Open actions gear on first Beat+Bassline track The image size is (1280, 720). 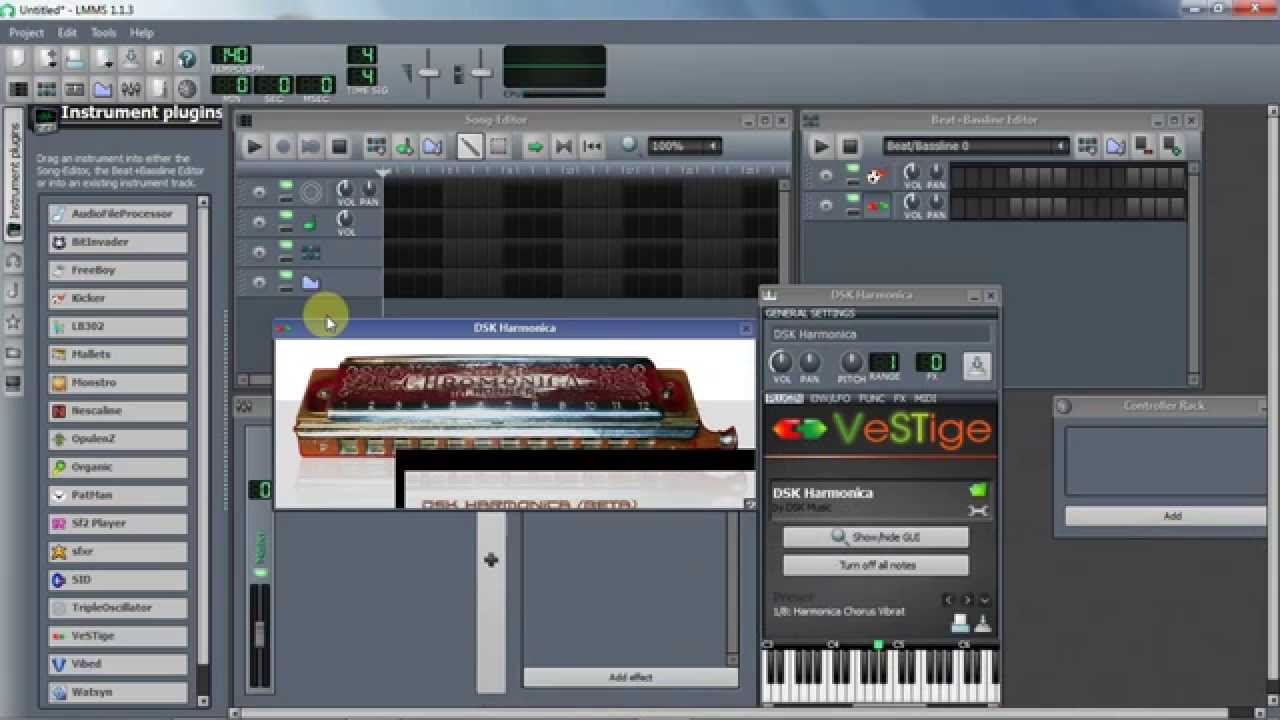[826, 177]
